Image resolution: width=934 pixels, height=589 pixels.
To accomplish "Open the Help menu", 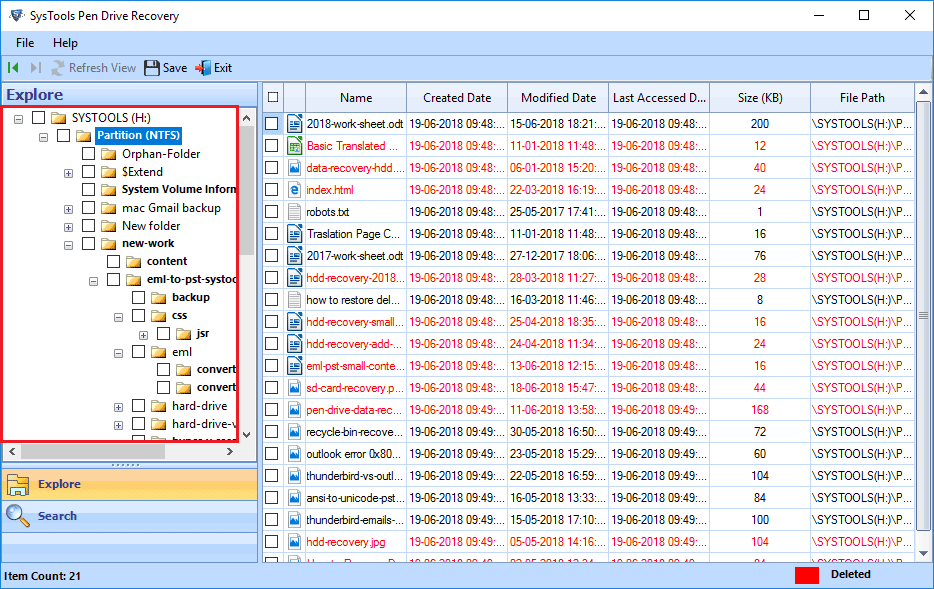I will (x=66, y=43).
